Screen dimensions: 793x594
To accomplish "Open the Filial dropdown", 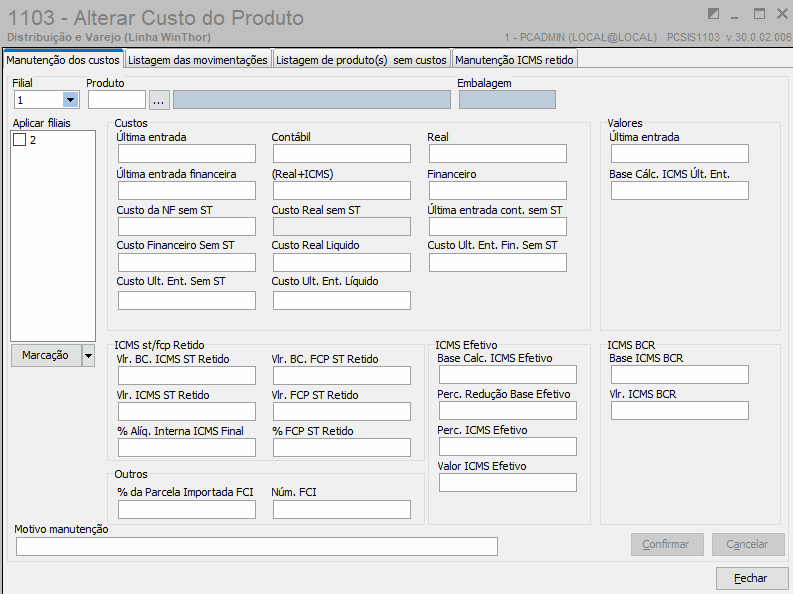I will (70, 100).
